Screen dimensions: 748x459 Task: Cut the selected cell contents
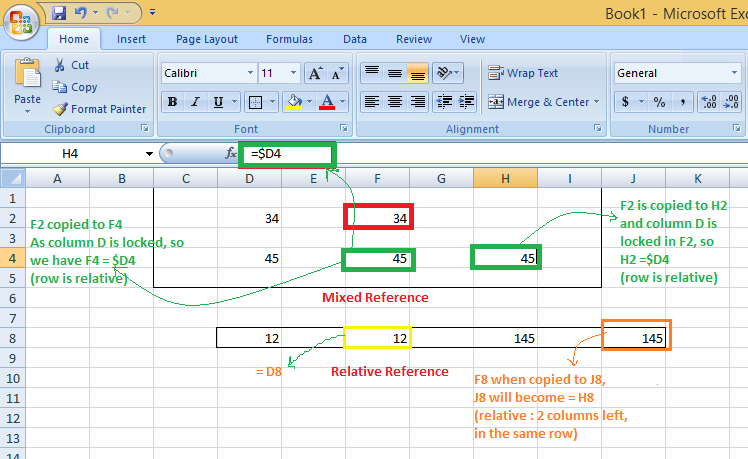tap(72, 65)
